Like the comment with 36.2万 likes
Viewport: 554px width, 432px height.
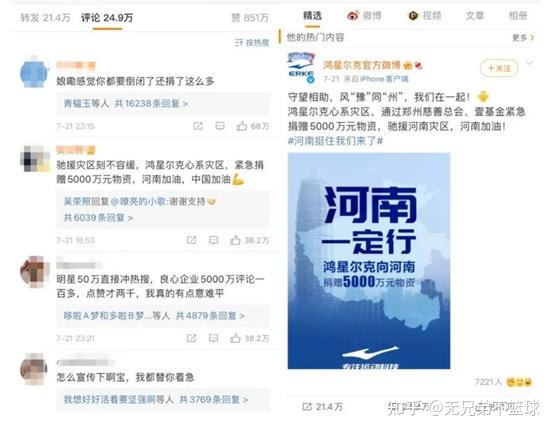coord(249,240)
